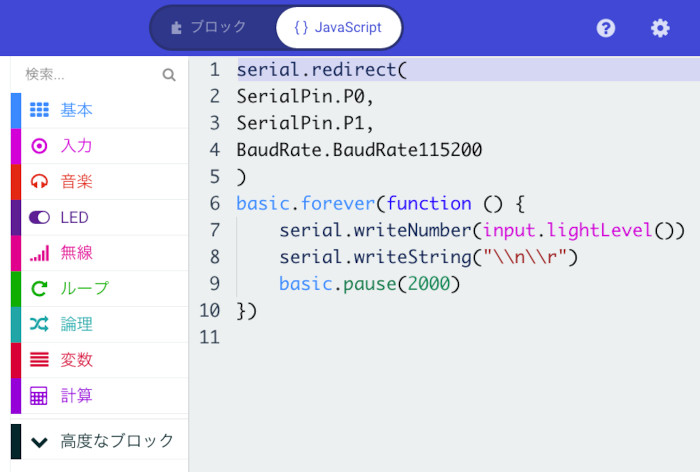Click the 変数 list lines icon

coord(39,359)
